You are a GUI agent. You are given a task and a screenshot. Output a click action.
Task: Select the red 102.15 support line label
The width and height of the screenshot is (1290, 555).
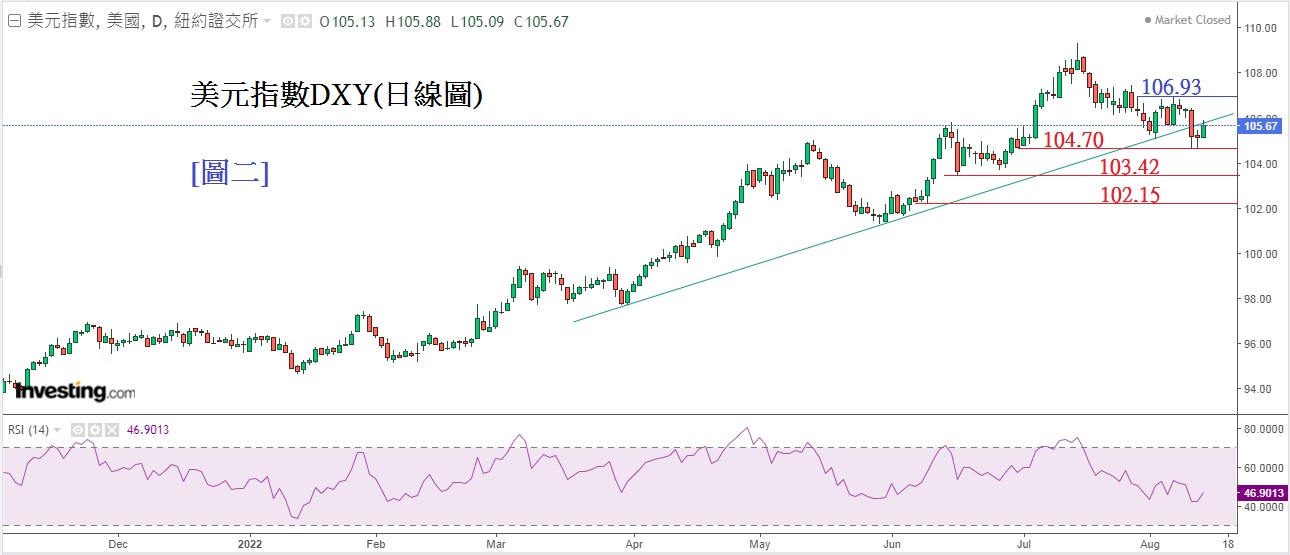pos(1129,196)
